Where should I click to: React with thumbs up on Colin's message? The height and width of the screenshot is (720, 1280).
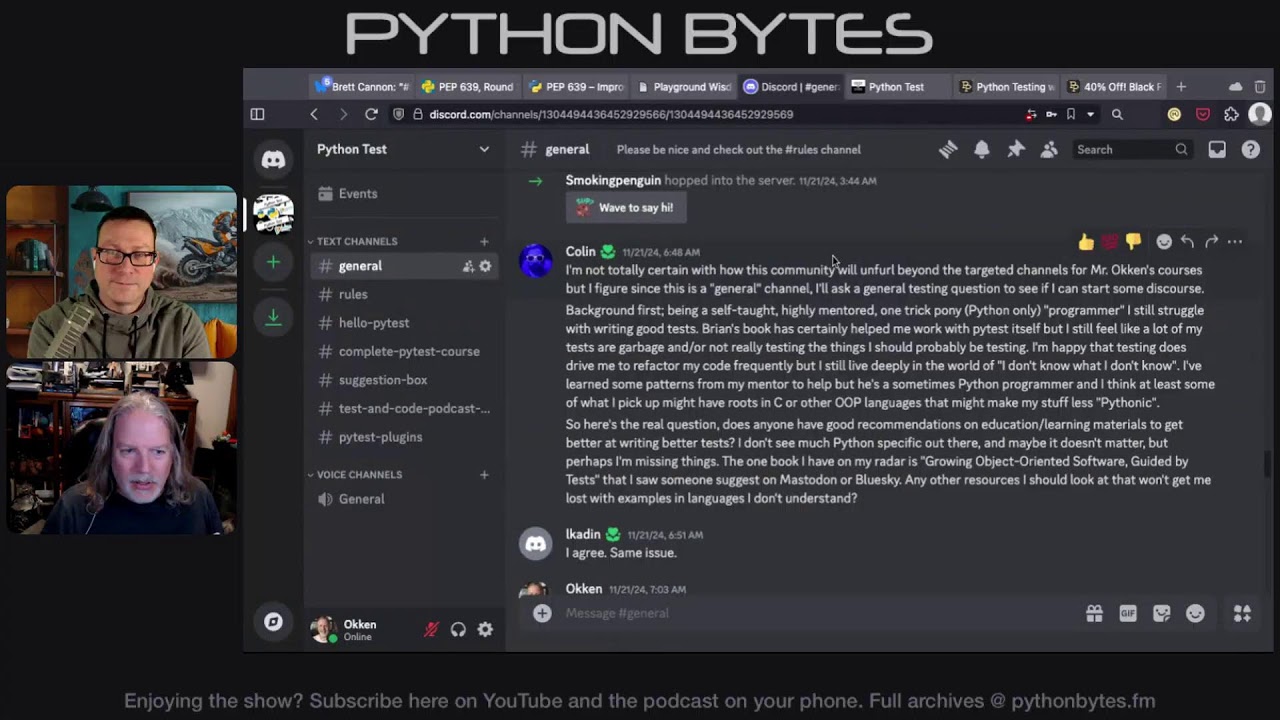1086,242
